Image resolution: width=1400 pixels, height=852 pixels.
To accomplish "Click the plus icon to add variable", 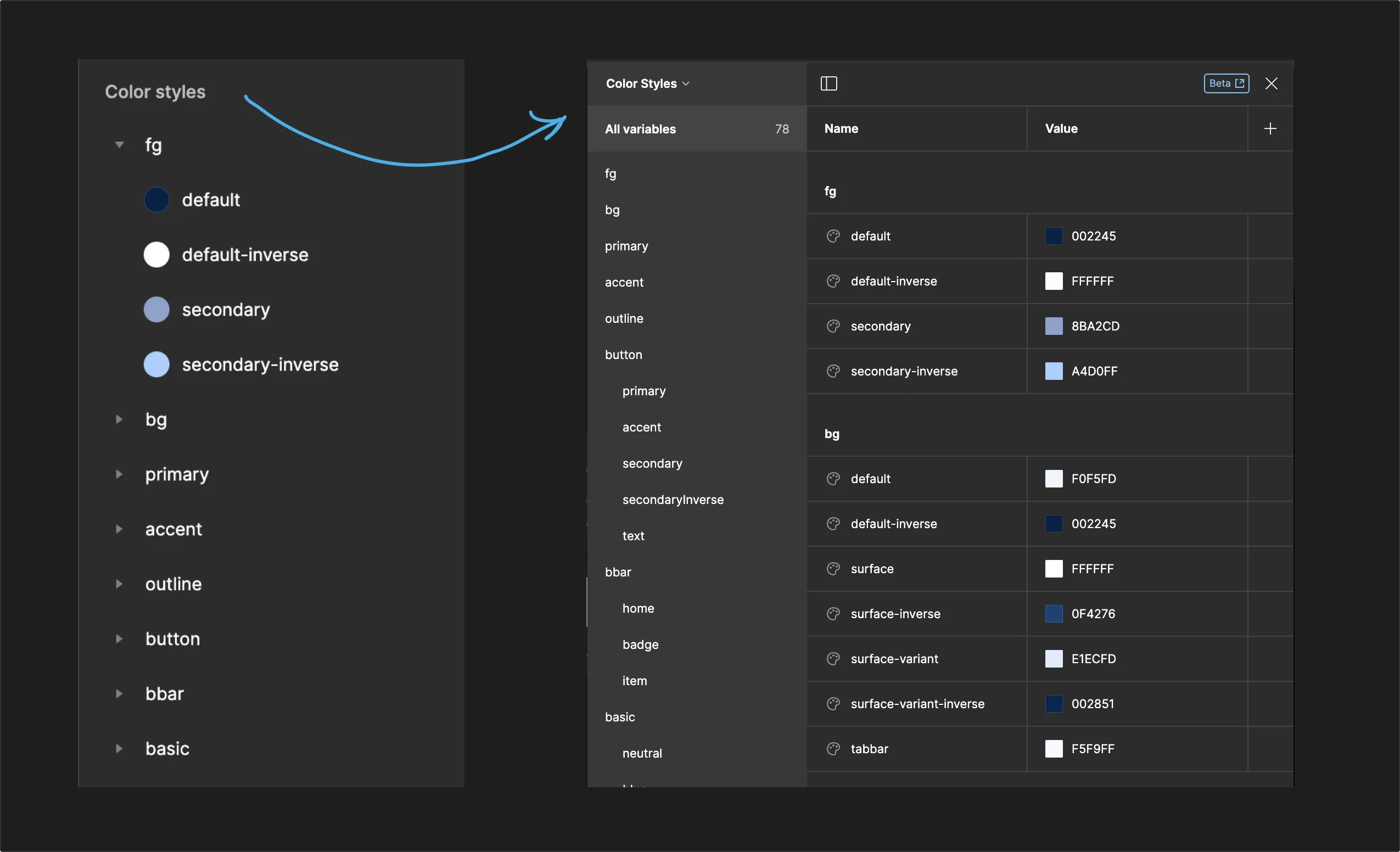I will [x=1270, y=129].
